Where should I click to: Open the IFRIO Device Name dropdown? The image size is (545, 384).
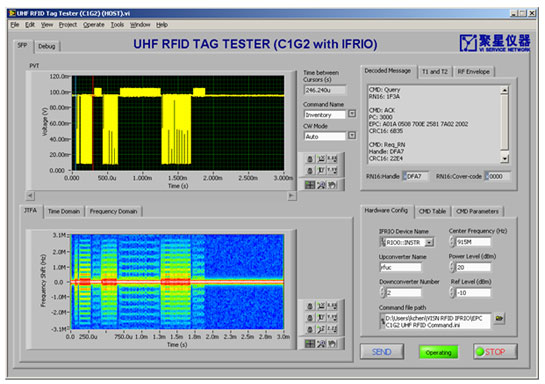click(429, 242)
